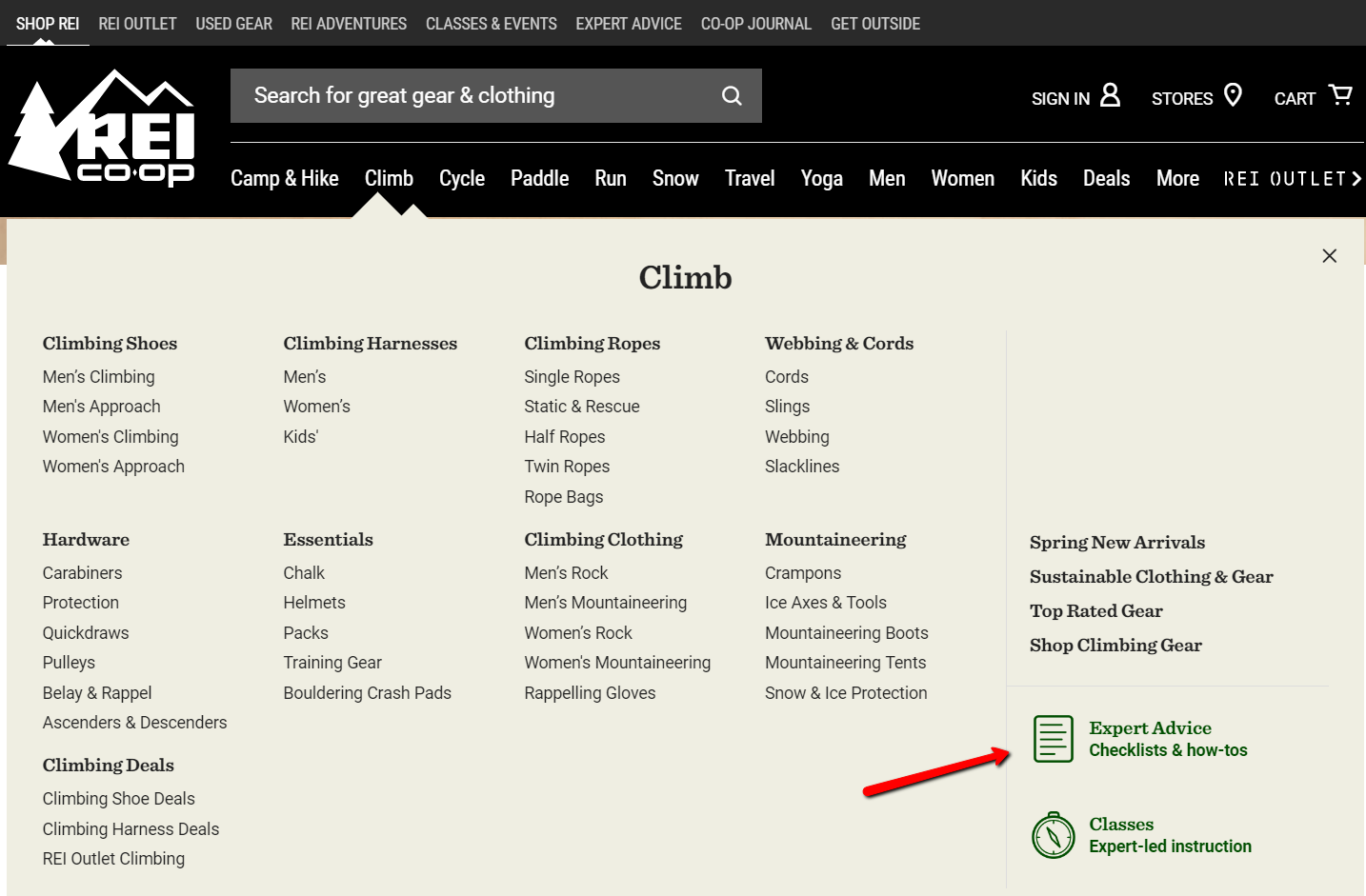
Task: Open the Yoga menu
Action: 821,179
